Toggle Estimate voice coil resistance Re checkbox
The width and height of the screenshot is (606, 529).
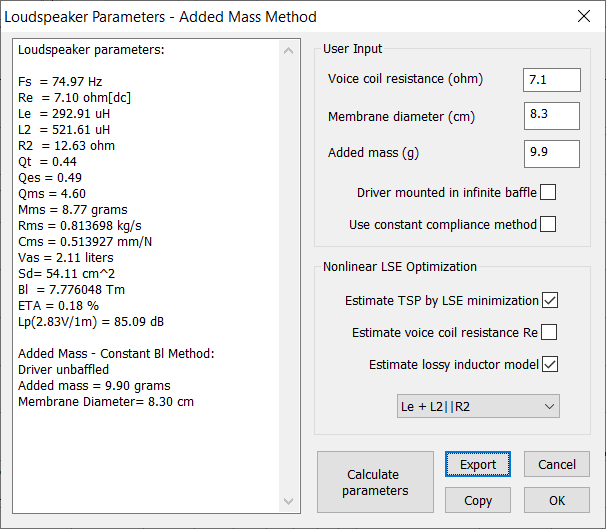click(x=548, y=332)
